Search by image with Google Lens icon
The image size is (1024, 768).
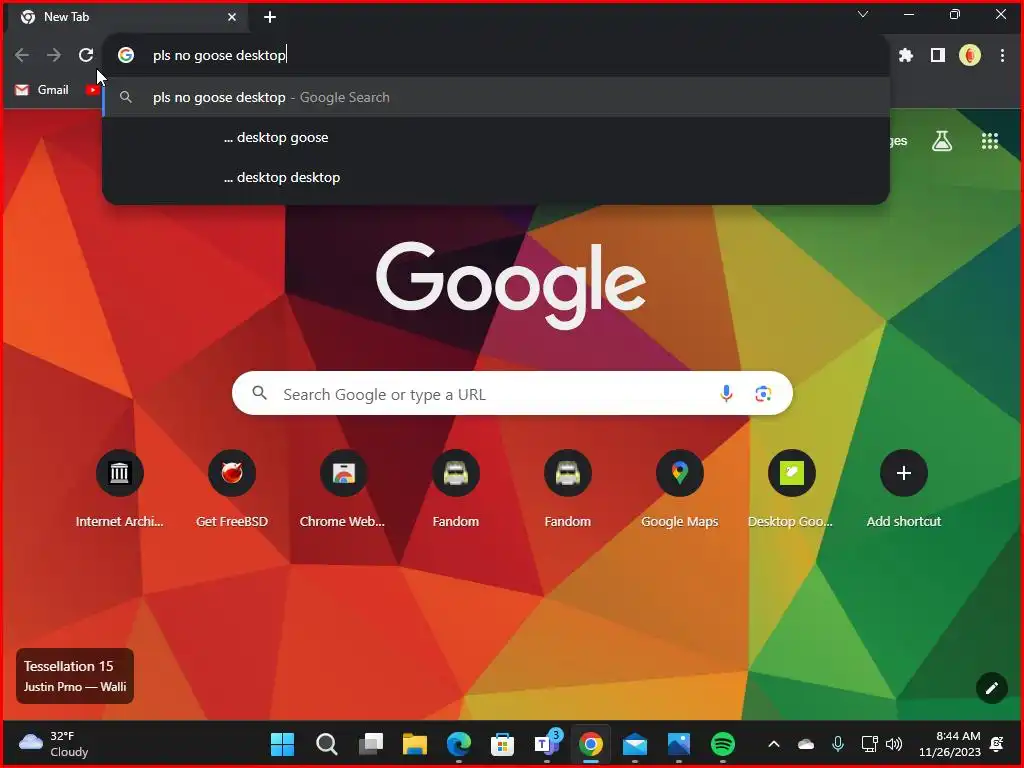coord(763,394)
